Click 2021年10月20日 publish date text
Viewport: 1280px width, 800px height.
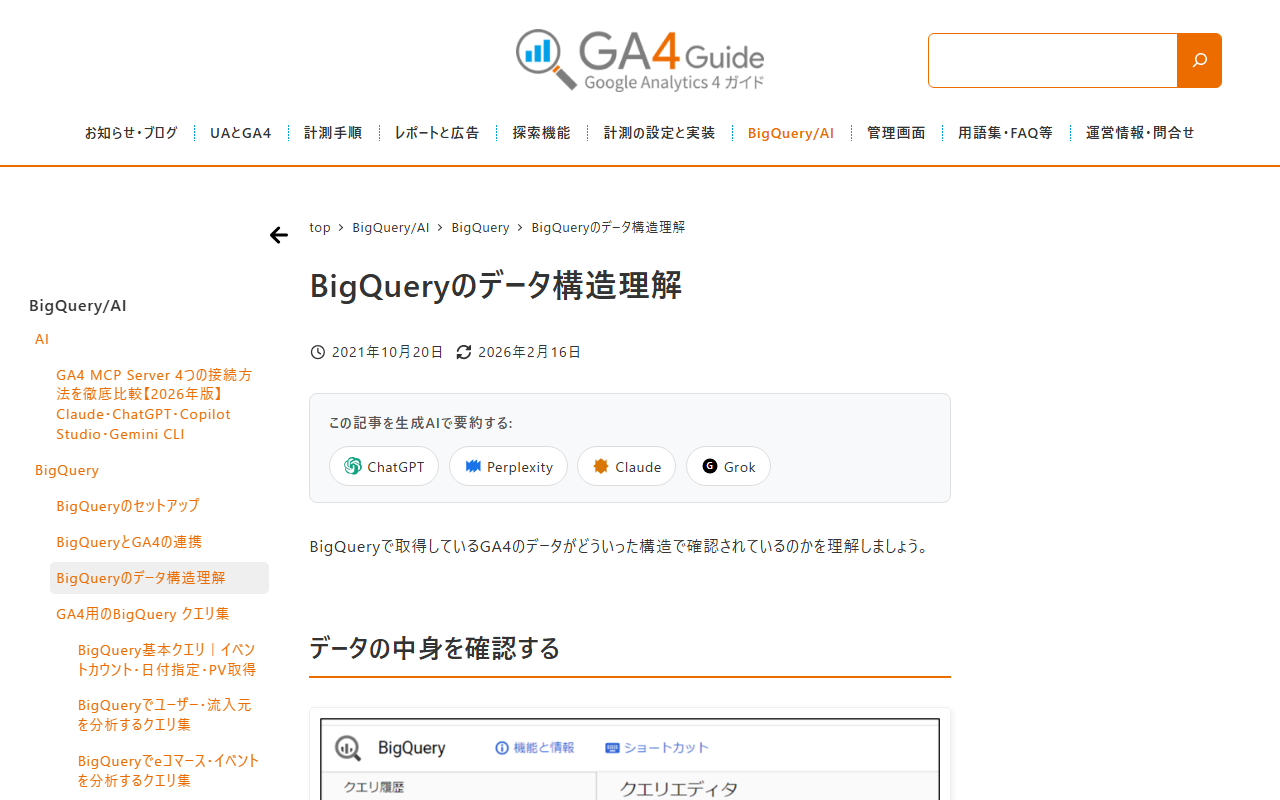pyautogui.click(x=387, y=352)
